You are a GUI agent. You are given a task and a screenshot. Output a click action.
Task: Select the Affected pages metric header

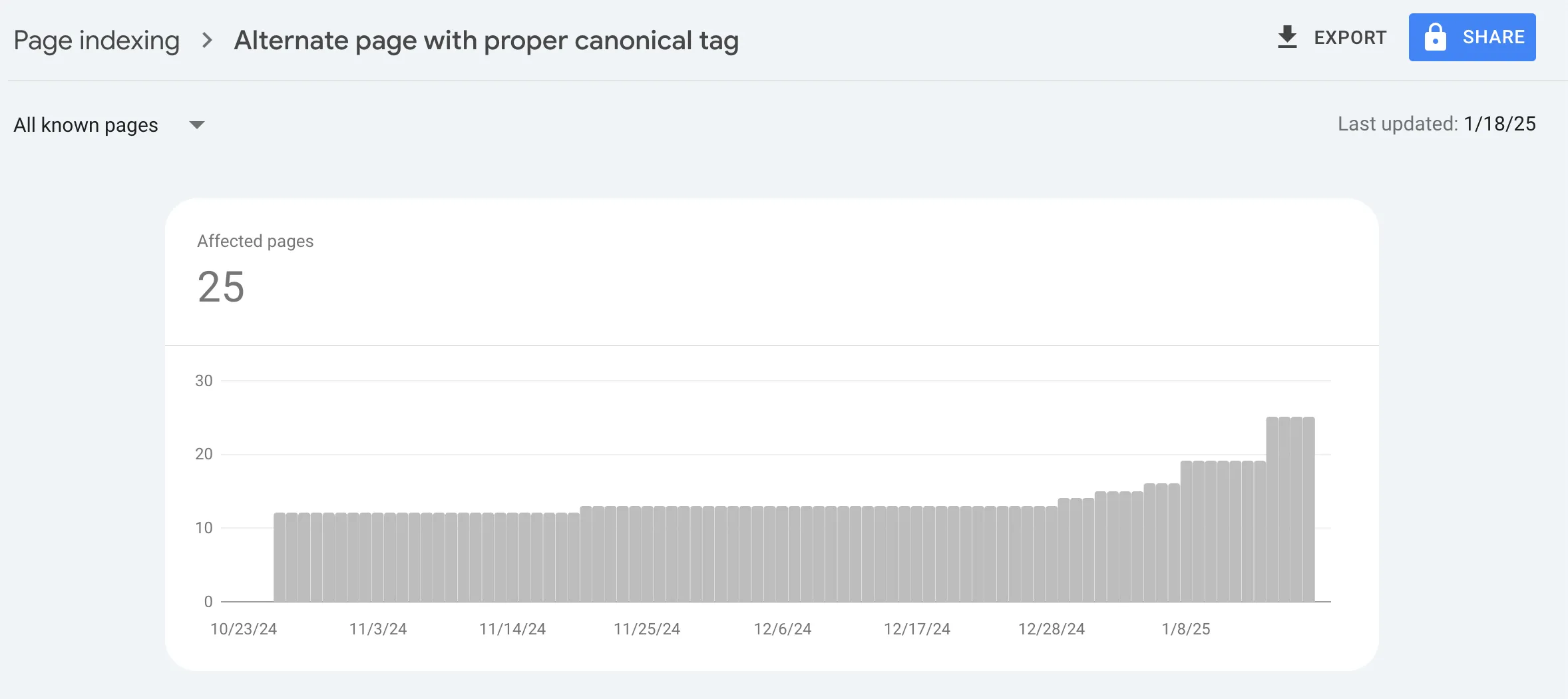tap(254, 241)
